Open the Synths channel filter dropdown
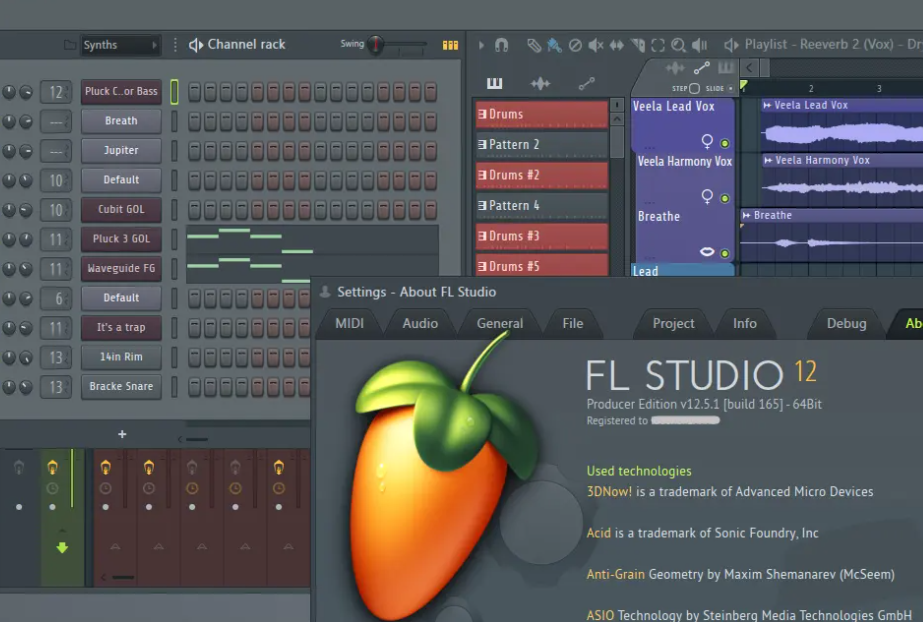This screenshot has height=622, width=923. pos(120,45)
